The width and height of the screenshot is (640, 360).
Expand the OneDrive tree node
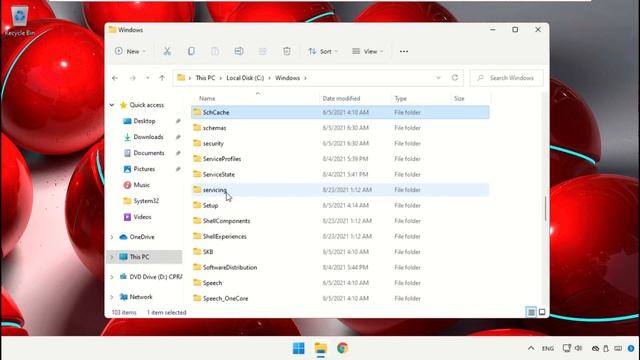coord(112,237)
